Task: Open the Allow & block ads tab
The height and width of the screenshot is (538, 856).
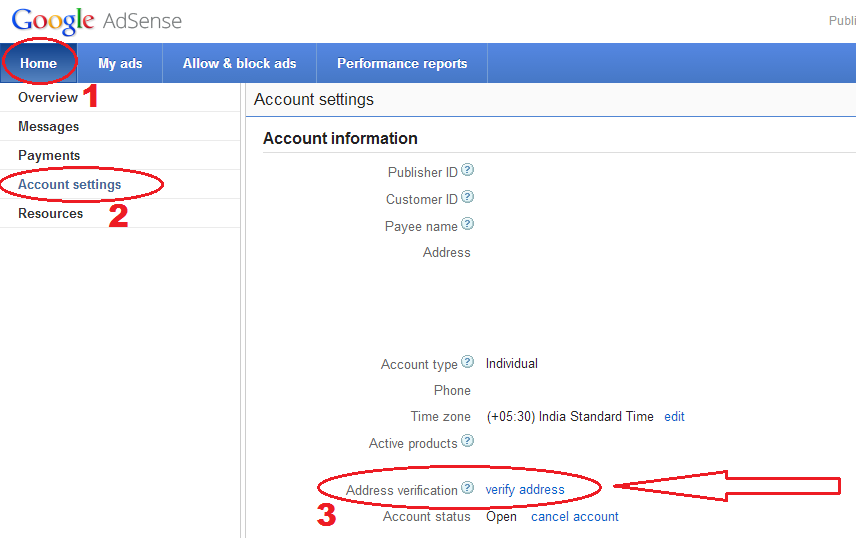Action: (x=240, y=63)
